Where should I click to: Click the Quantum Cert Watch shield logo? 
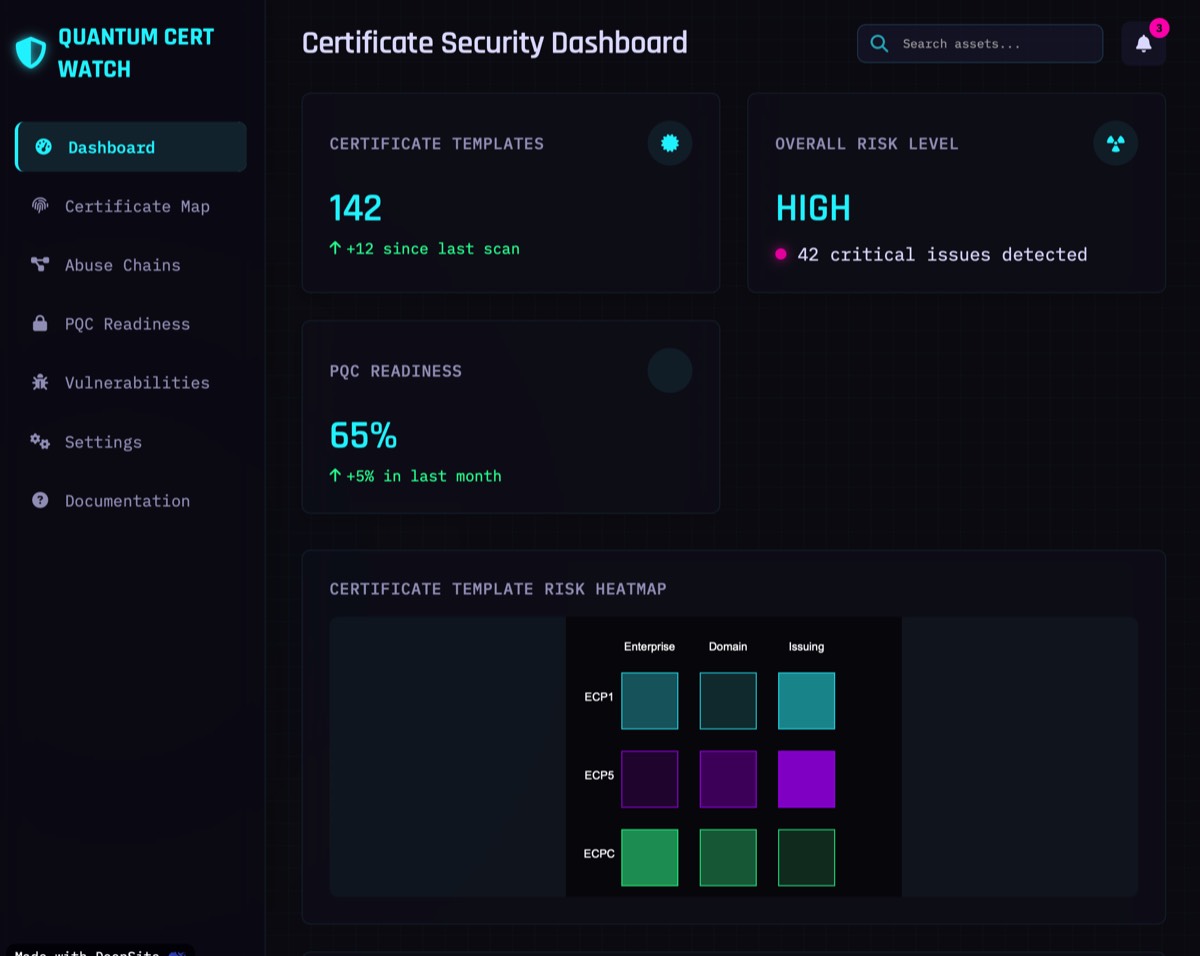pyautogui.click(x=31, y=53)
